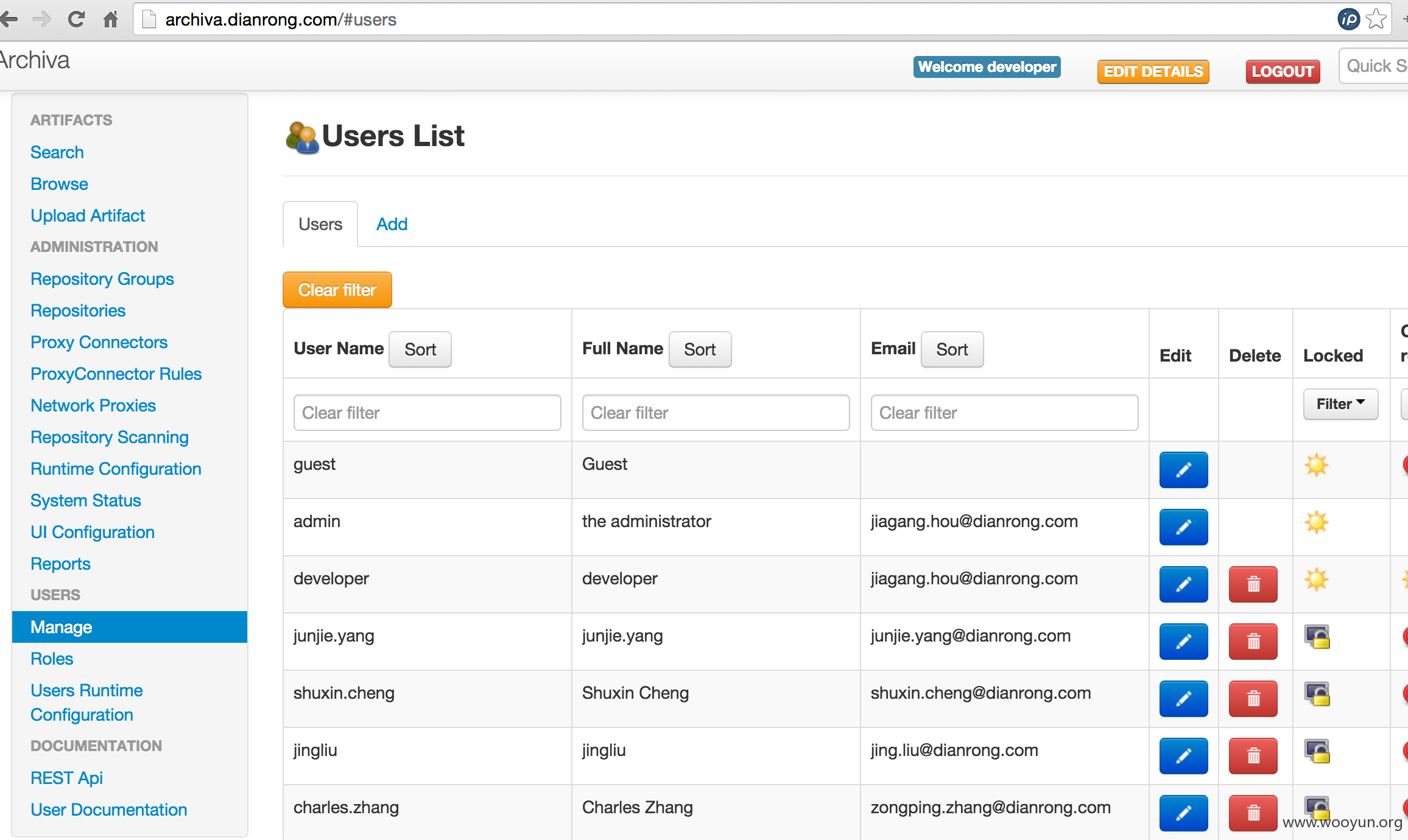Click the orange Clear filter button
The width and height of the screenshot is (1408, 840).
tap(337, 290)
